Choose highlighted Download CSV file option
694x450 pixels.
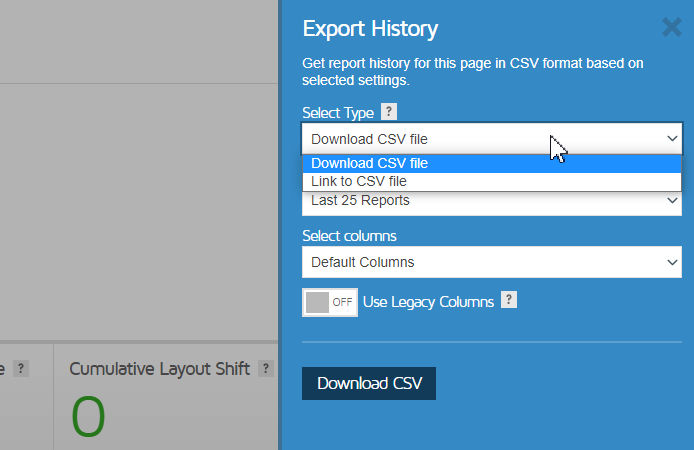pos(492,164)
